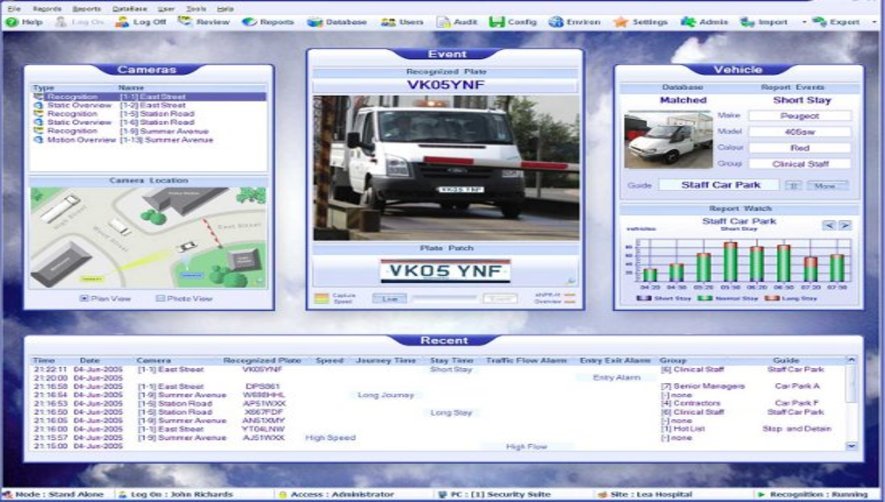Click the Live button in Event panel

click(x=389, y=298)
